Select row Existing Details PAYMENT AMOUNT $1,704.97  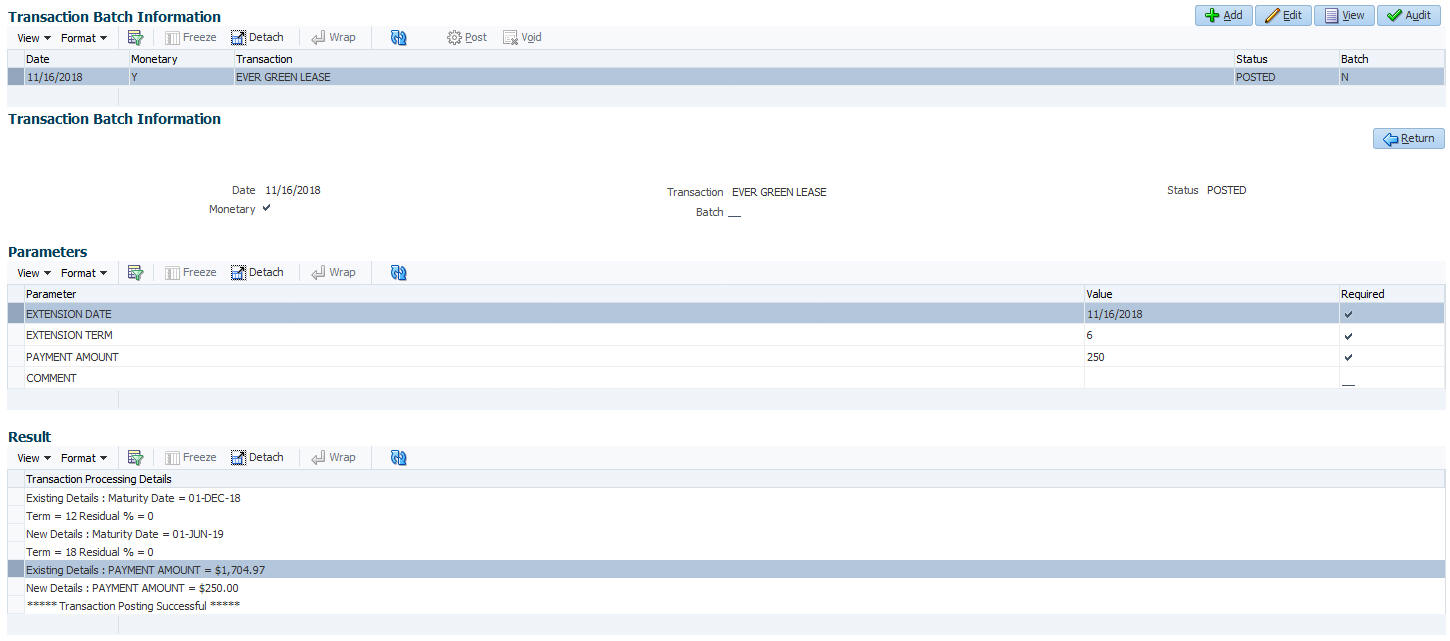726,569
